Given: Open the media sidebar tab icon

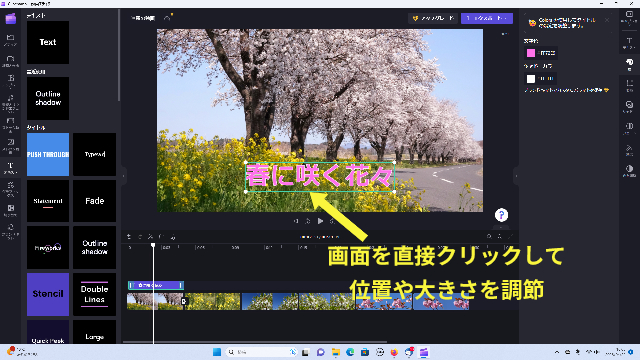Looking at the screenshot, I should click(x=11, y=40).
